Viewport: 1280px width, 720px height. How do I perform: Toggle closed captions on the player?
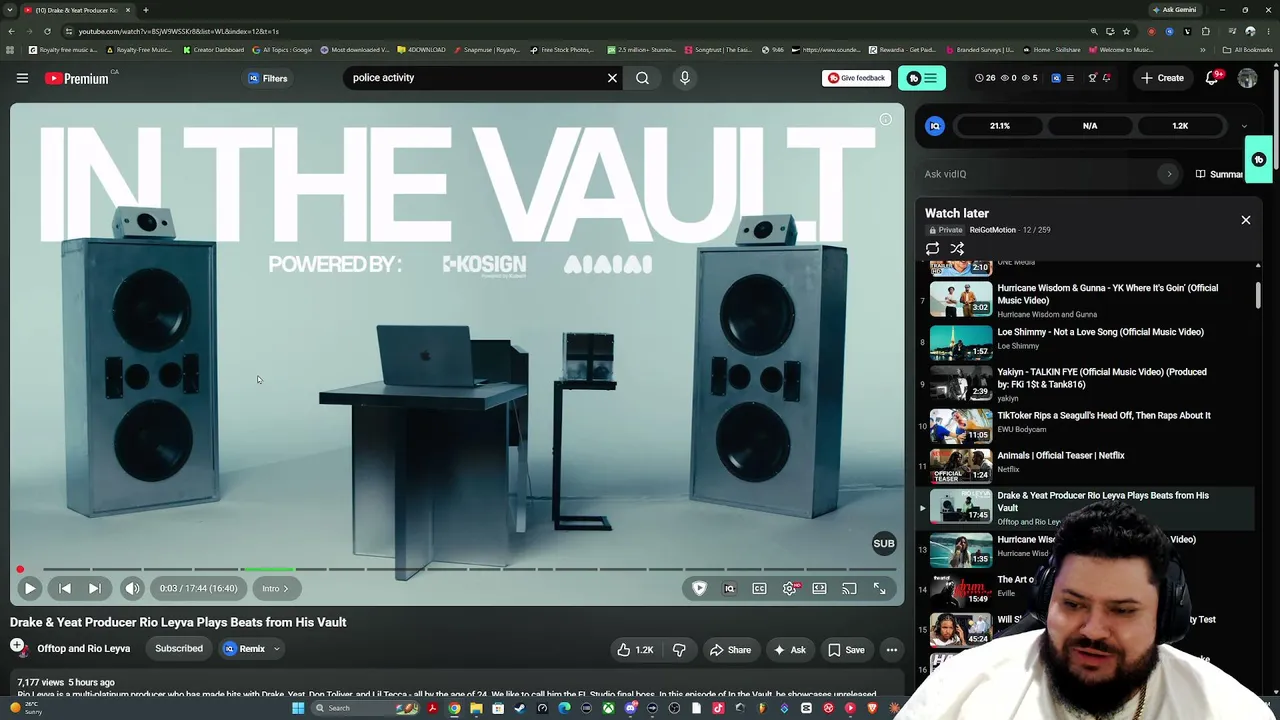point(759,589)
